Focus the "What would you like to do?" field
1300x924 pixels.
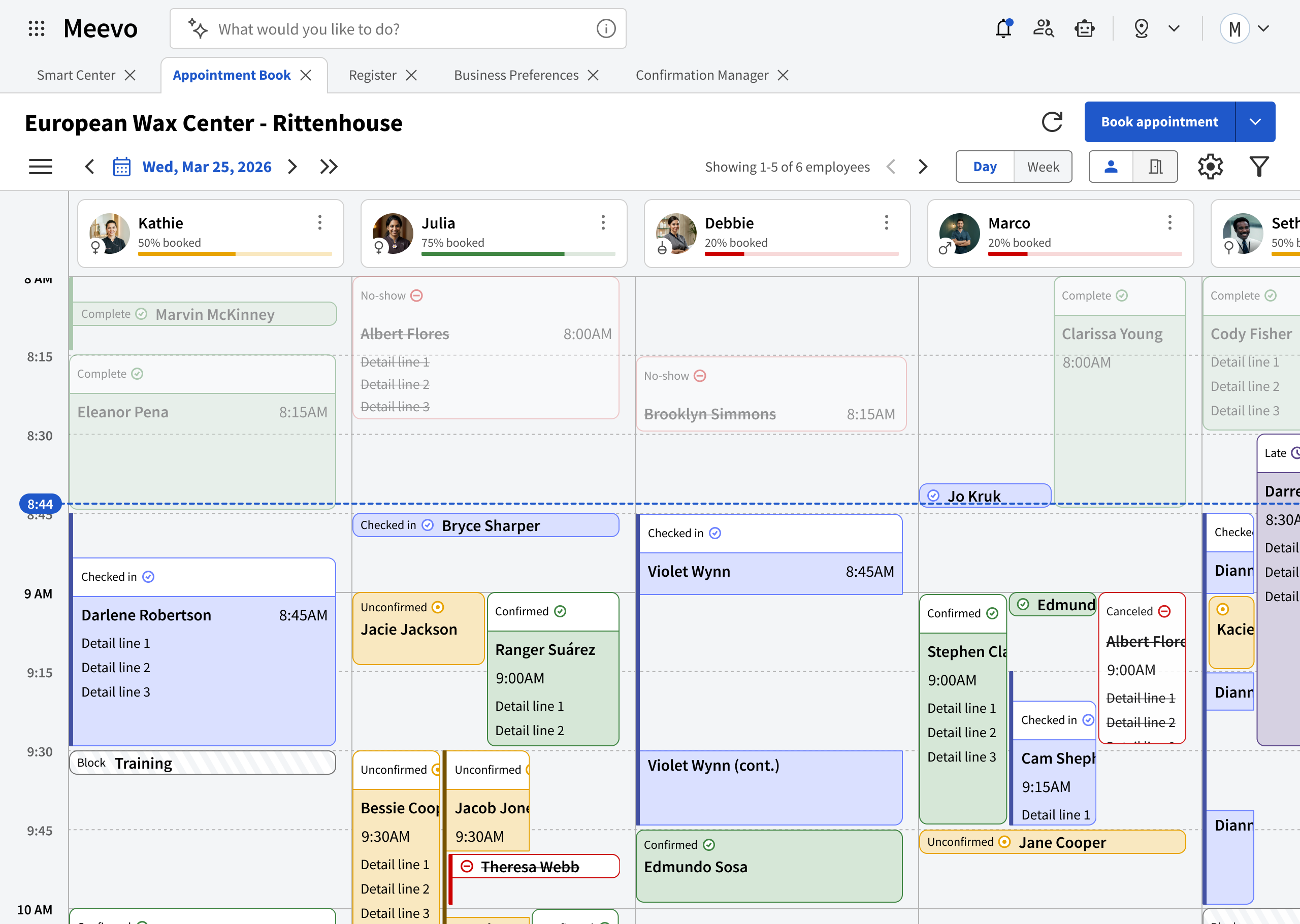tap(398, 28)
